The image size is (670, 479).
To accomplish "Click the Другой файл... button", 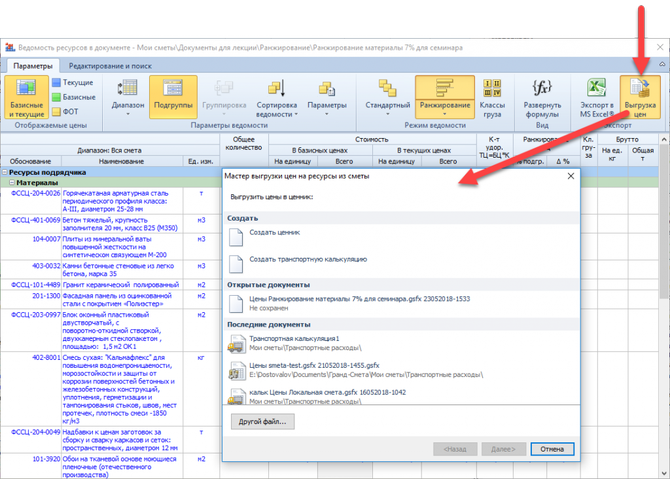I will [262, 422].
